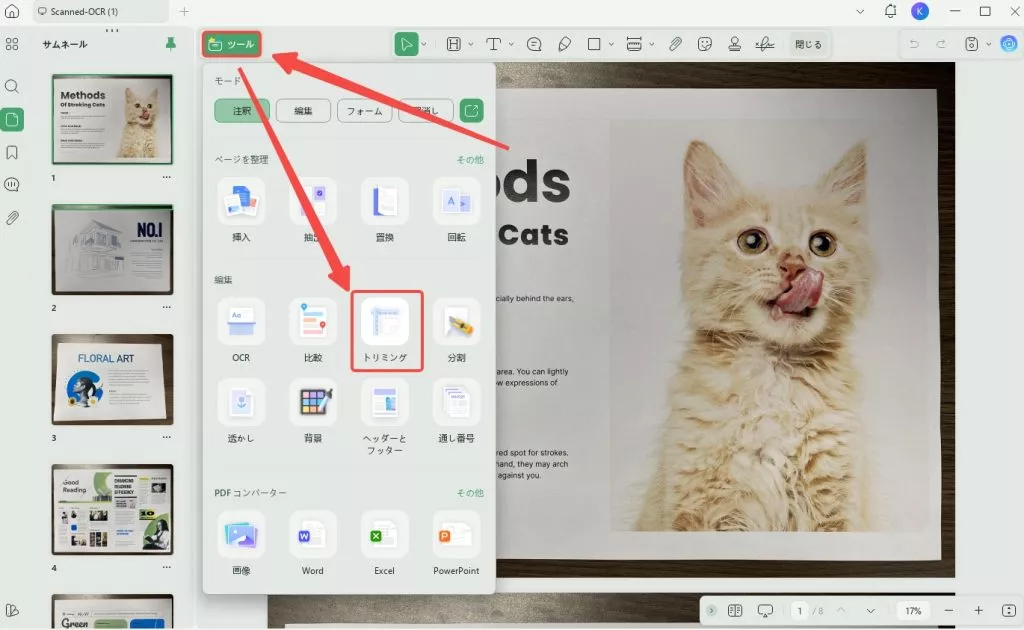Open the 比較 compare tool
The height and width of the screenshot is (630, 1024).
(x=313, y=330)
